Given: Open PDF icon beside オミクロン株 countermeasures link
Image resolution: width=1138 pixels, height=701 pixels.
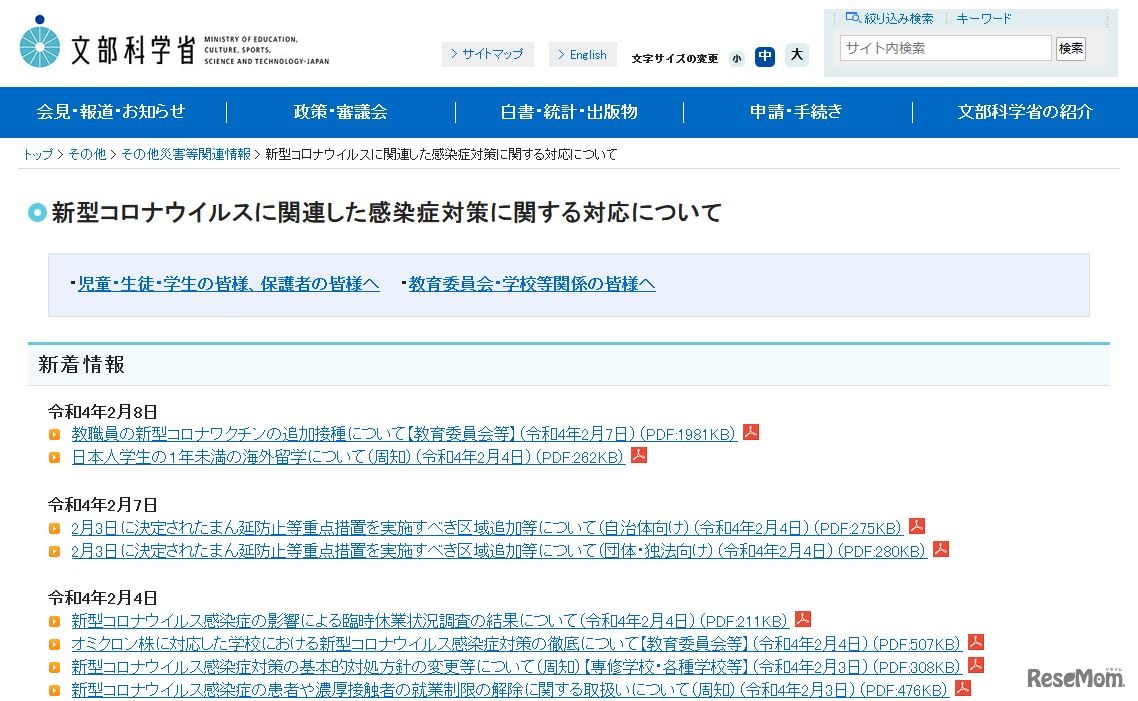Looking at the screenshot, I should coord(975,643).
